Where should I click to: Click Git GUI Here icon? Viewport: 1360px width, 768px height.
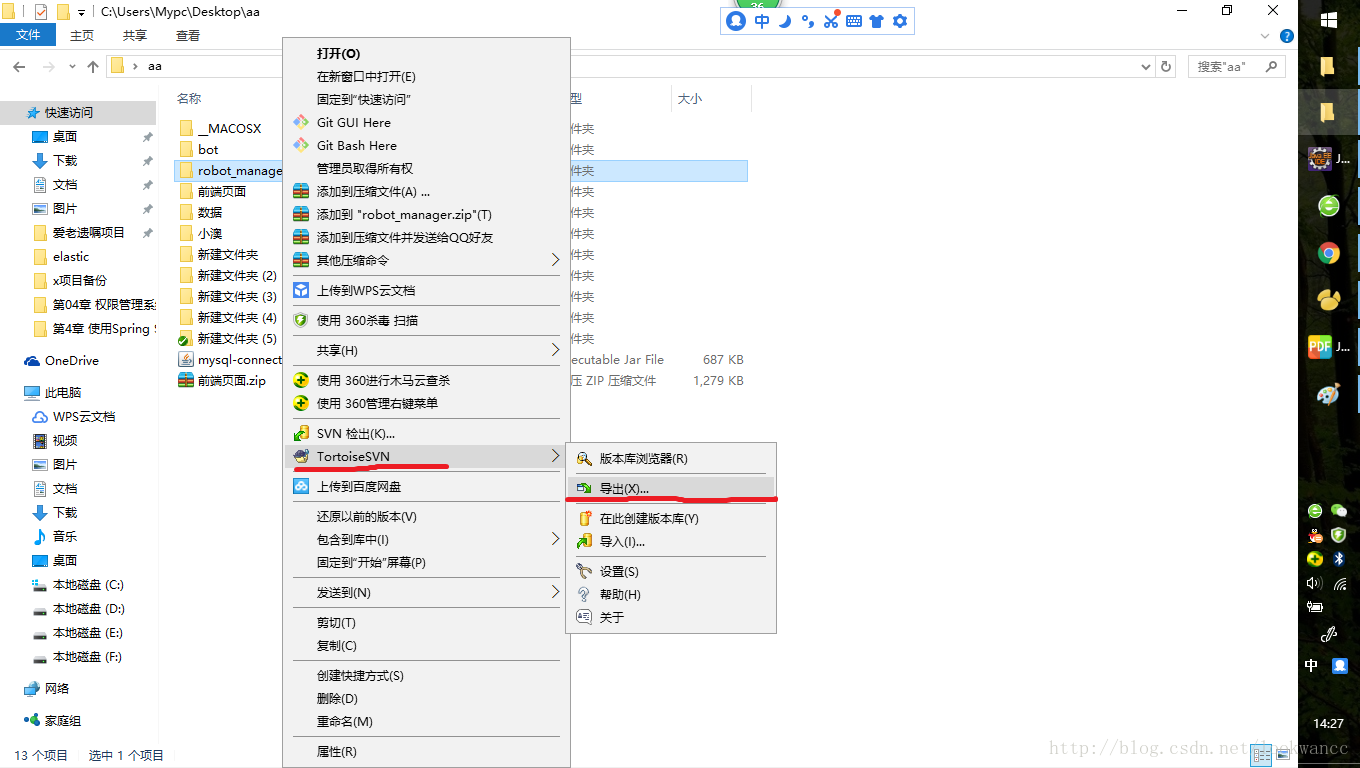point(301,122)
